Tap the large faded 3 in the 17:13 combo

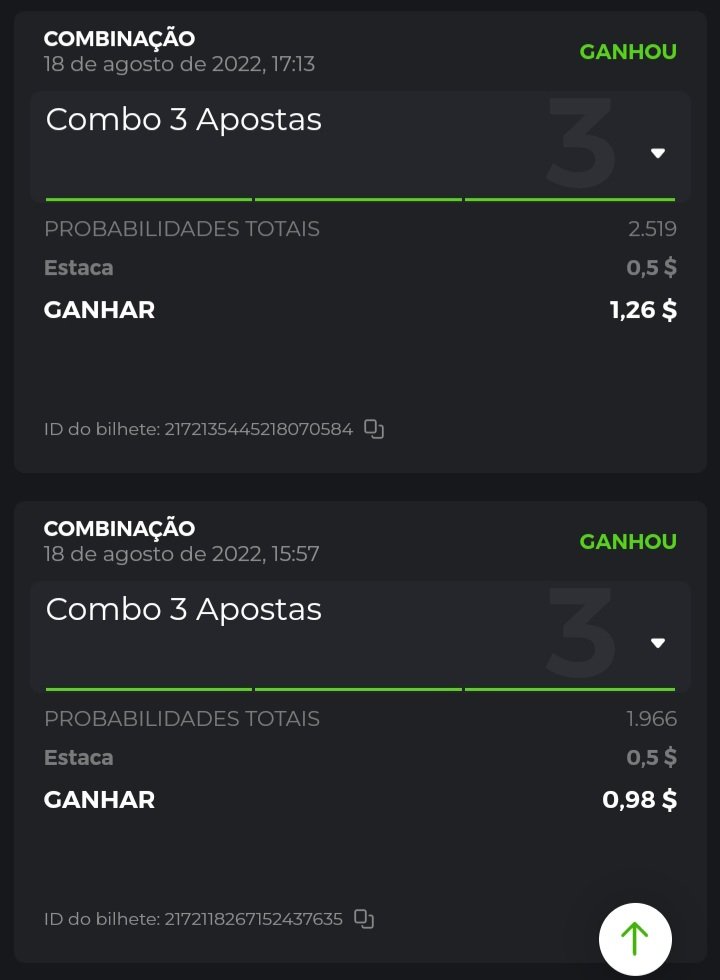point(580,145)
